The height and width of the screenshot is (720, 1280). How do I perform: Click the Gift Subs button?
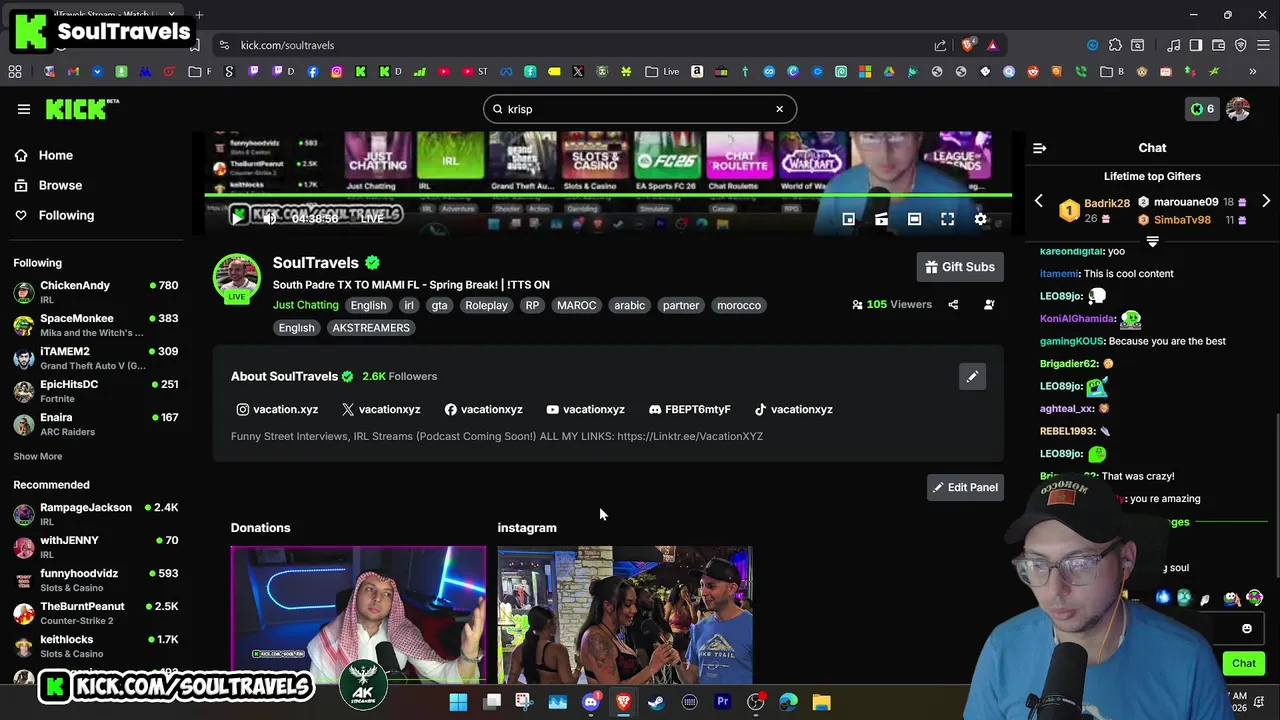960,267
